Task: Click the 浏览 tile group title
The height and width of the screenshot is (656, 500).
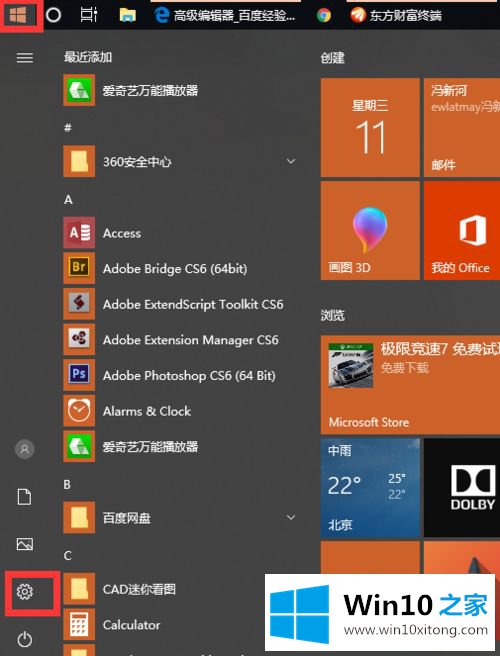Action: point(333,315)
